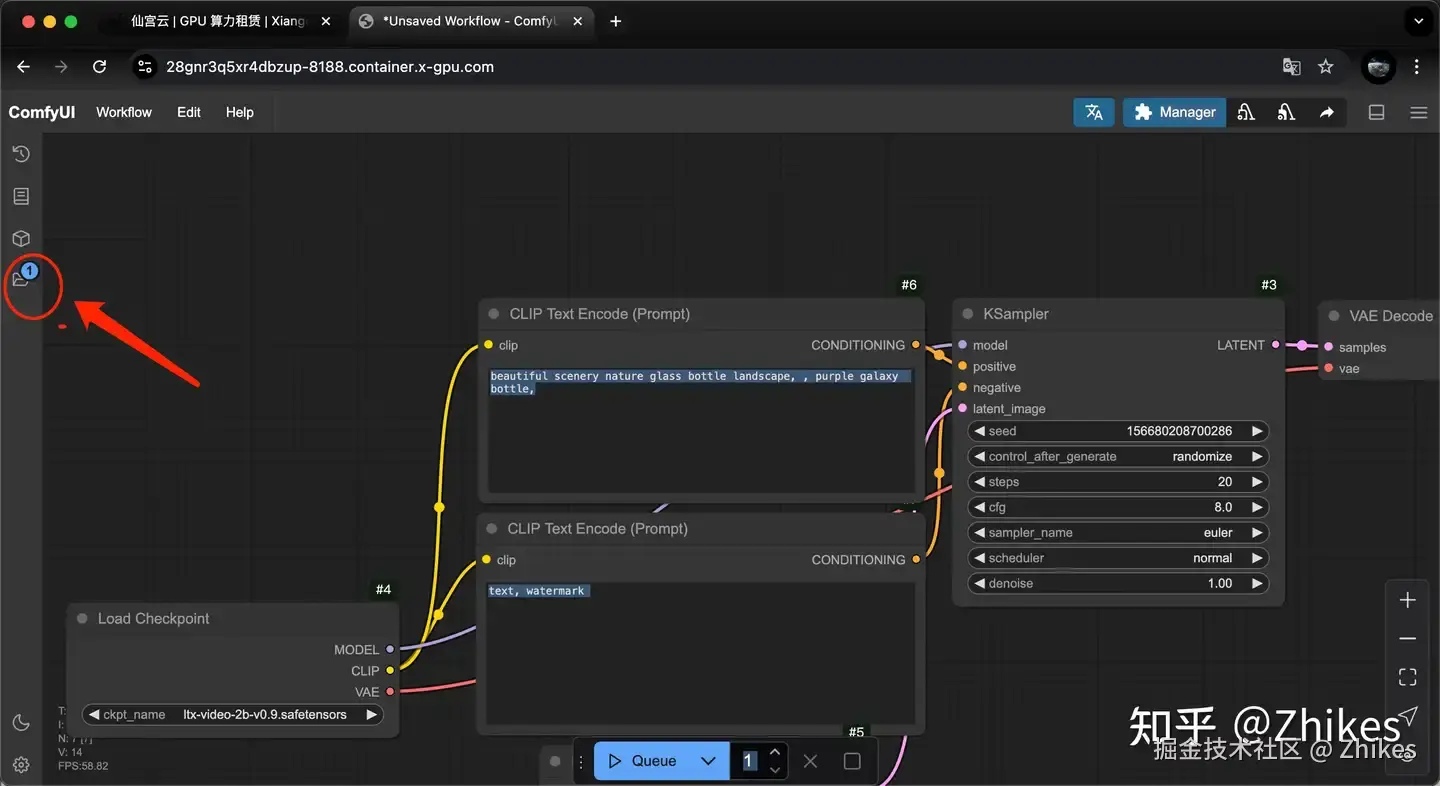Click the Queue button
This screenshot has height=786, width=1440.
click(x=643, y=761)
